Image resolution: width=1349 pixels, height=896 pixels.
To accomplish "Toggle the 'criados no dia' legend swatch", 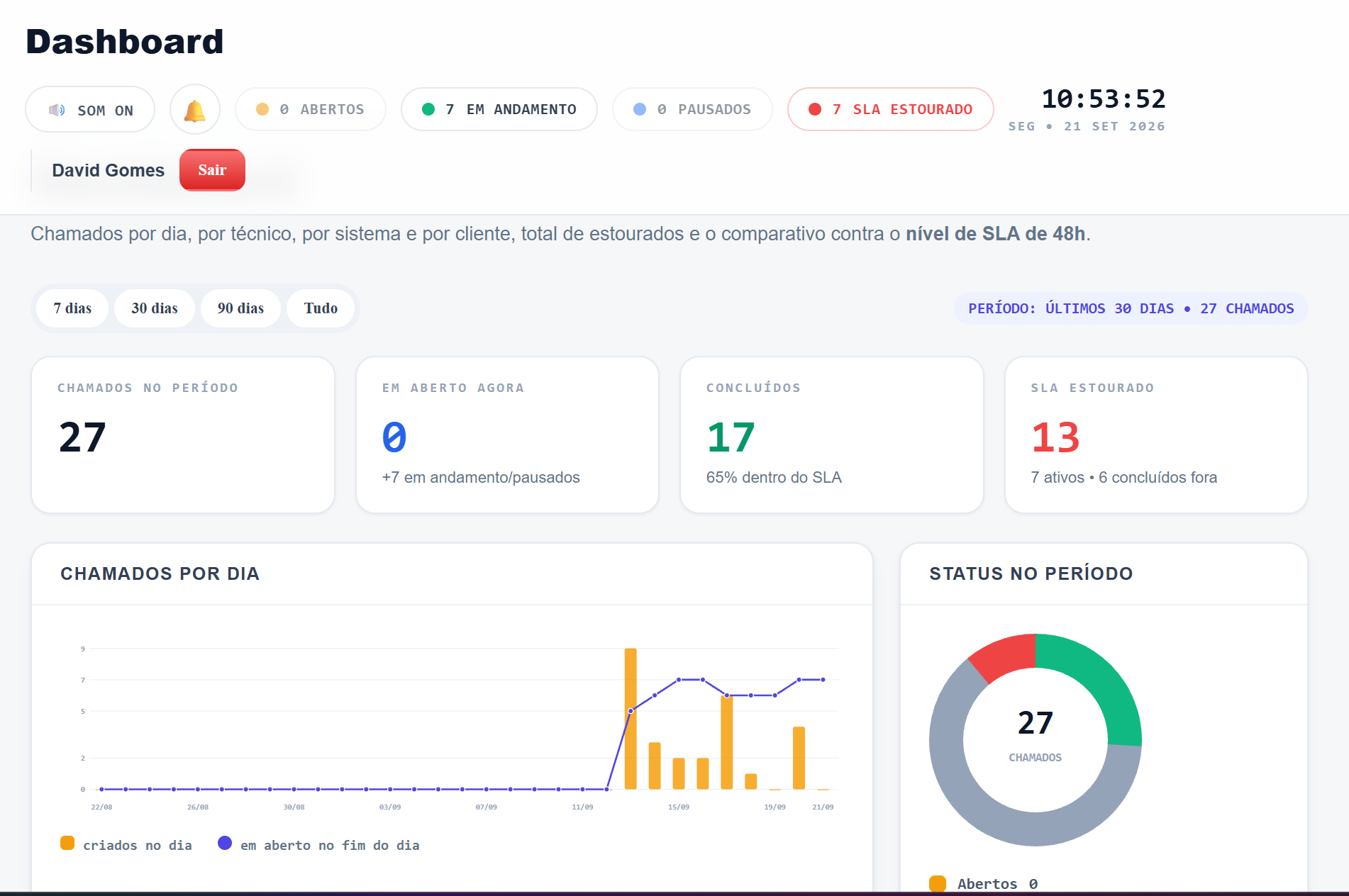I will pos(67,843).
